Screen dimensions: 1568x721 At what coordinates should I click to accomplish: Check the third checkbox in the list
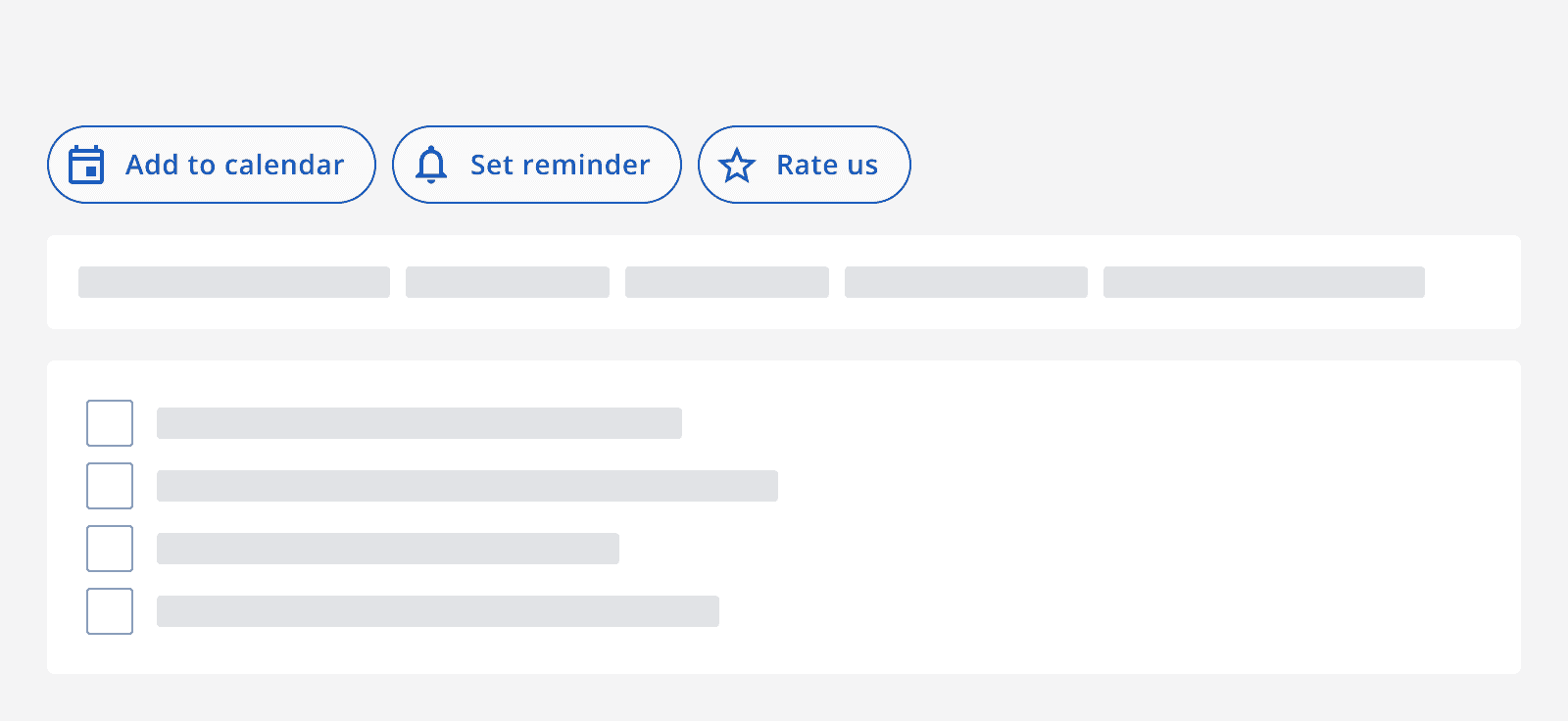[x=109, y=549]
